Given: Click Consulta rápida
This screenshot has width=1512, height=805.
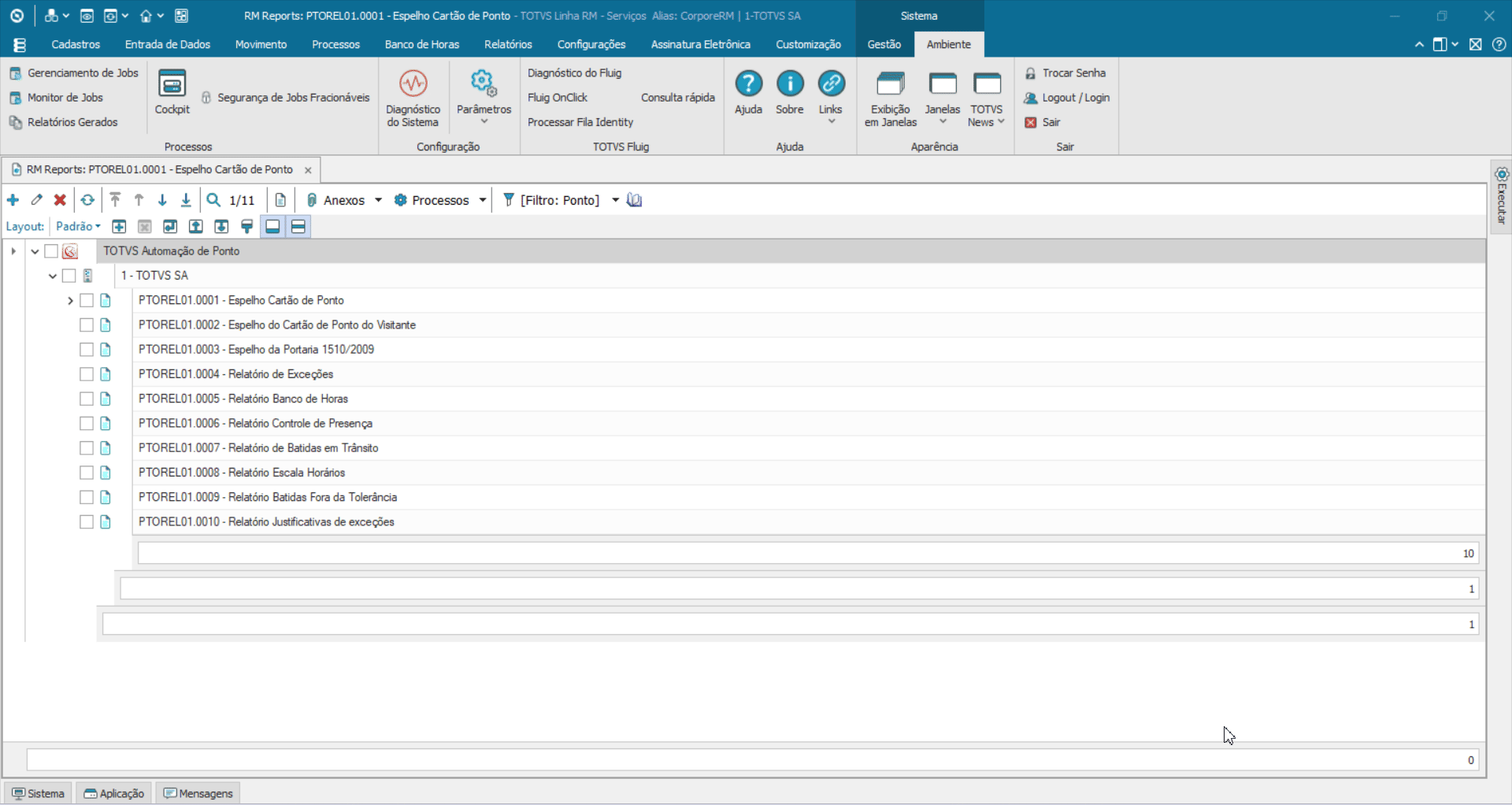Looking at the screenshot, I should point(677,98).
